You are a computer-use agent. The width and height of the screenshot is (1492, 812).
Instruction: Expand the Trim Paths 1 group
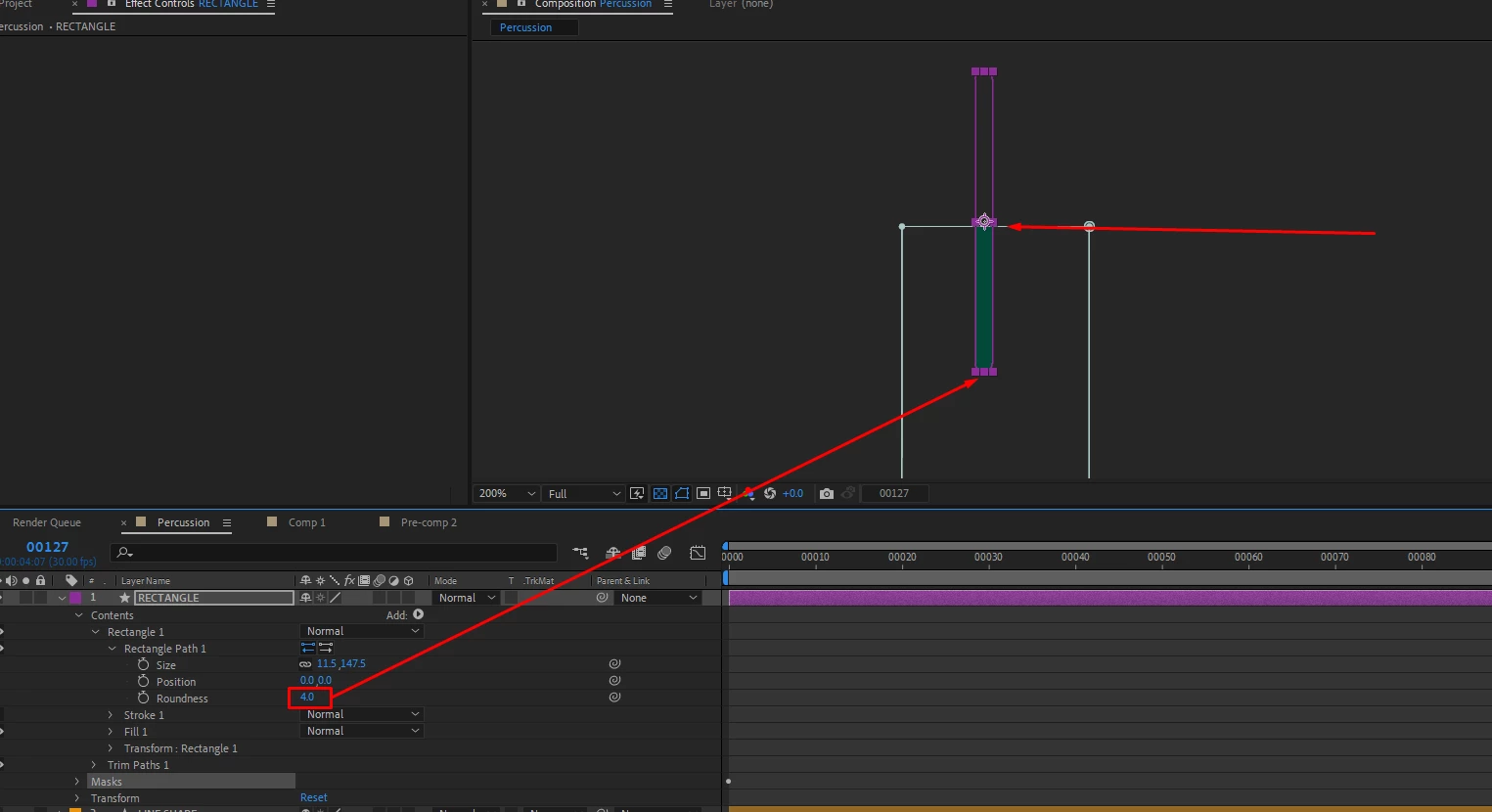(94, 765)
